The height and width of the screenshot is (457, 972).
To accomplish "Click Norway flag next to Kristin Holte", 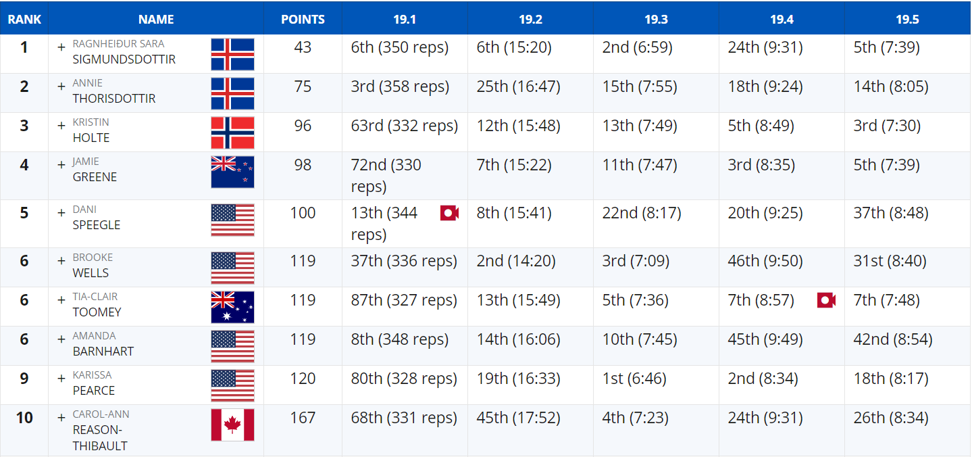I will click(x=232, y=133).
